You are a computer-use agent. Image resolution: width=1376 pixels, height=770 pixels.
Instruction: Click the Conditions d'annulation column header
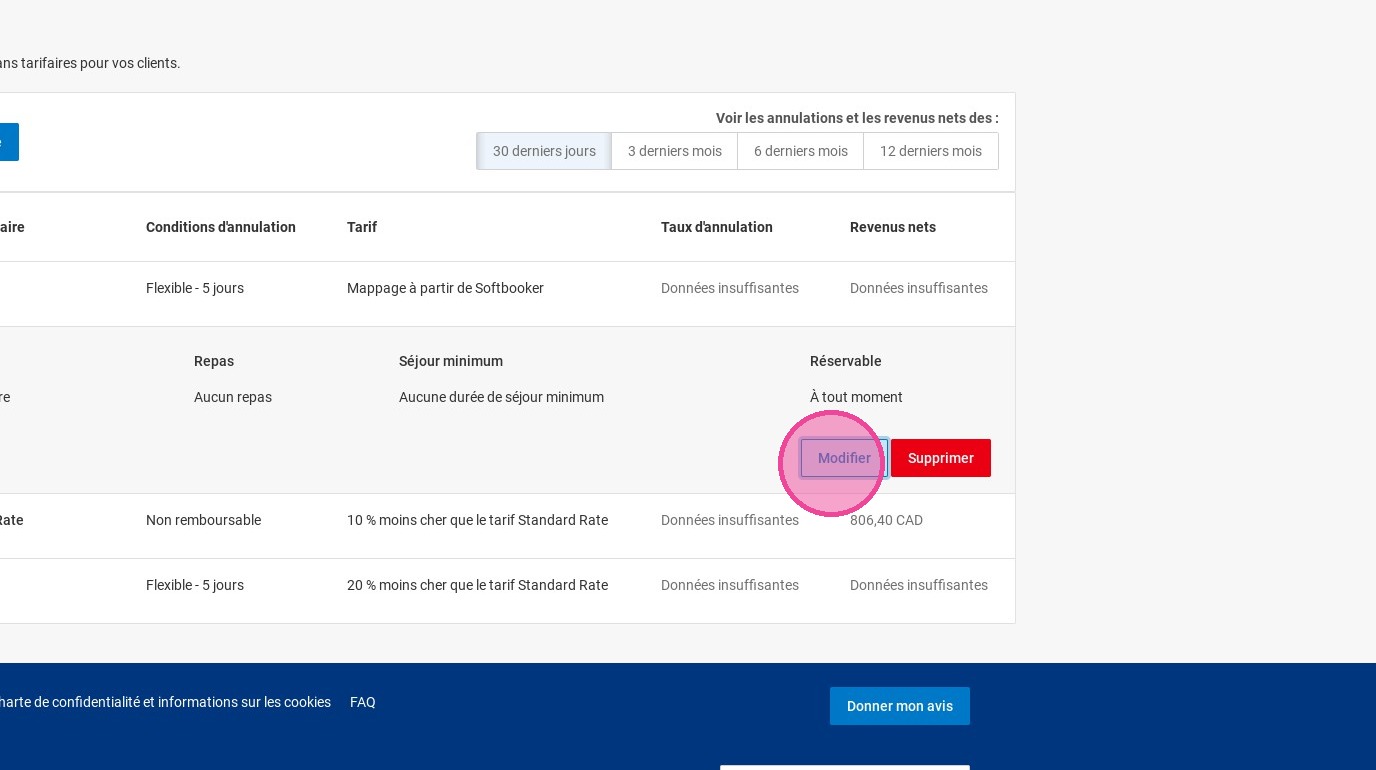click(x=221, y=227)
